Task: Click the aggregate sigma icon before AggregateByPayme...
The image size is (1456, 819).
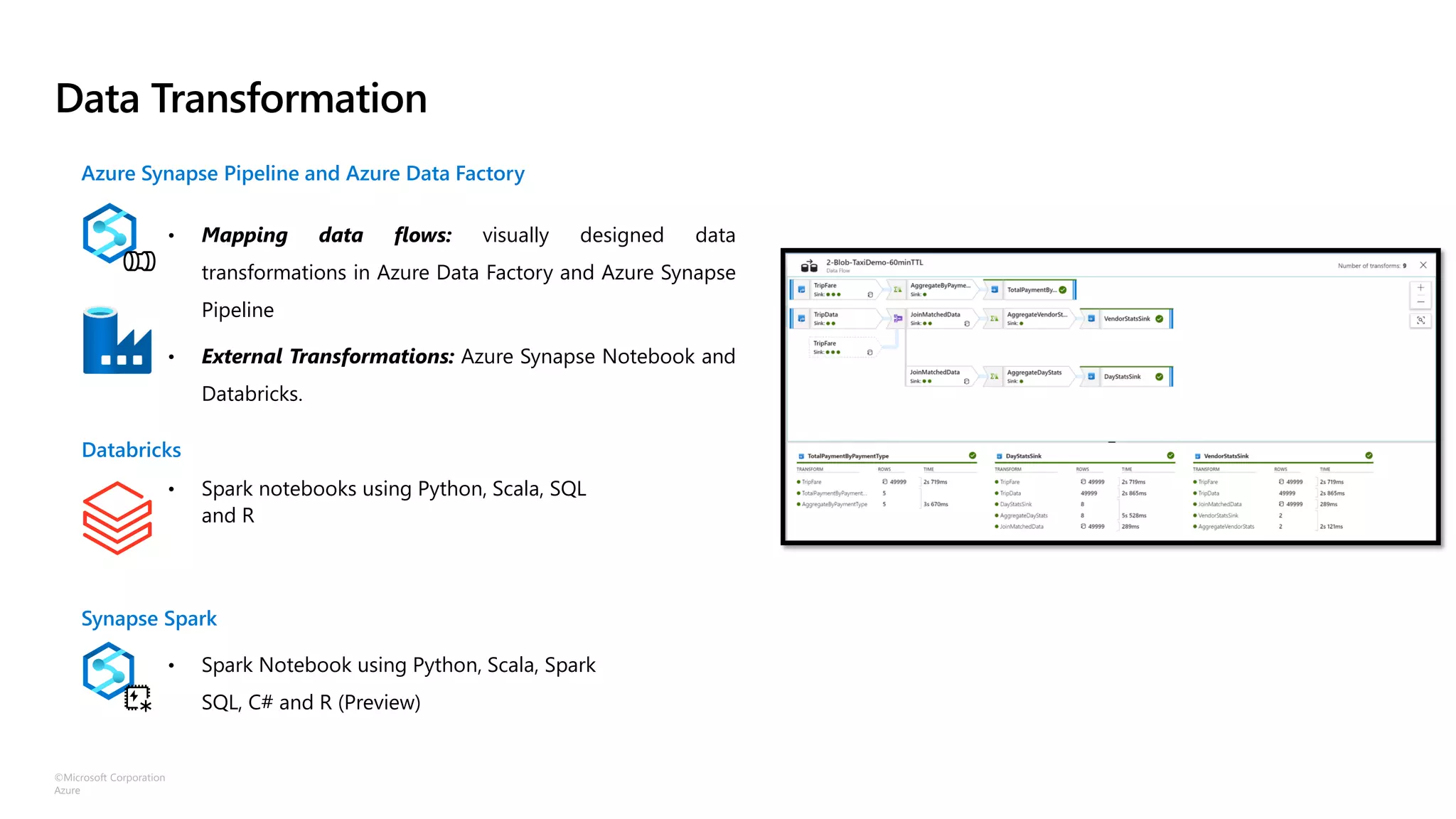Action: tap(897, 289)
